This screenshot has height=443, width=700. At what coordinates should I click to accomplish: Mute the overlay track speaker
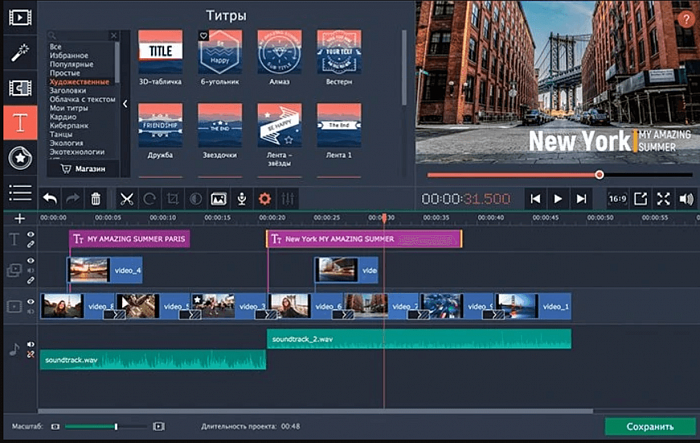(30, 270)
